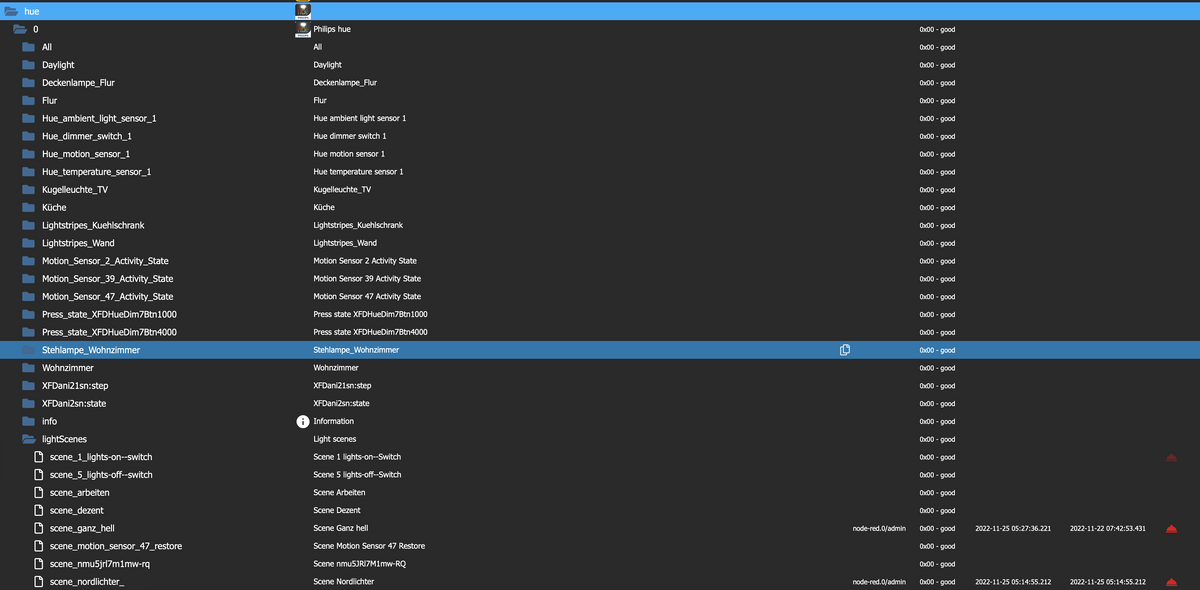Select the Daylight tree item

58,65
